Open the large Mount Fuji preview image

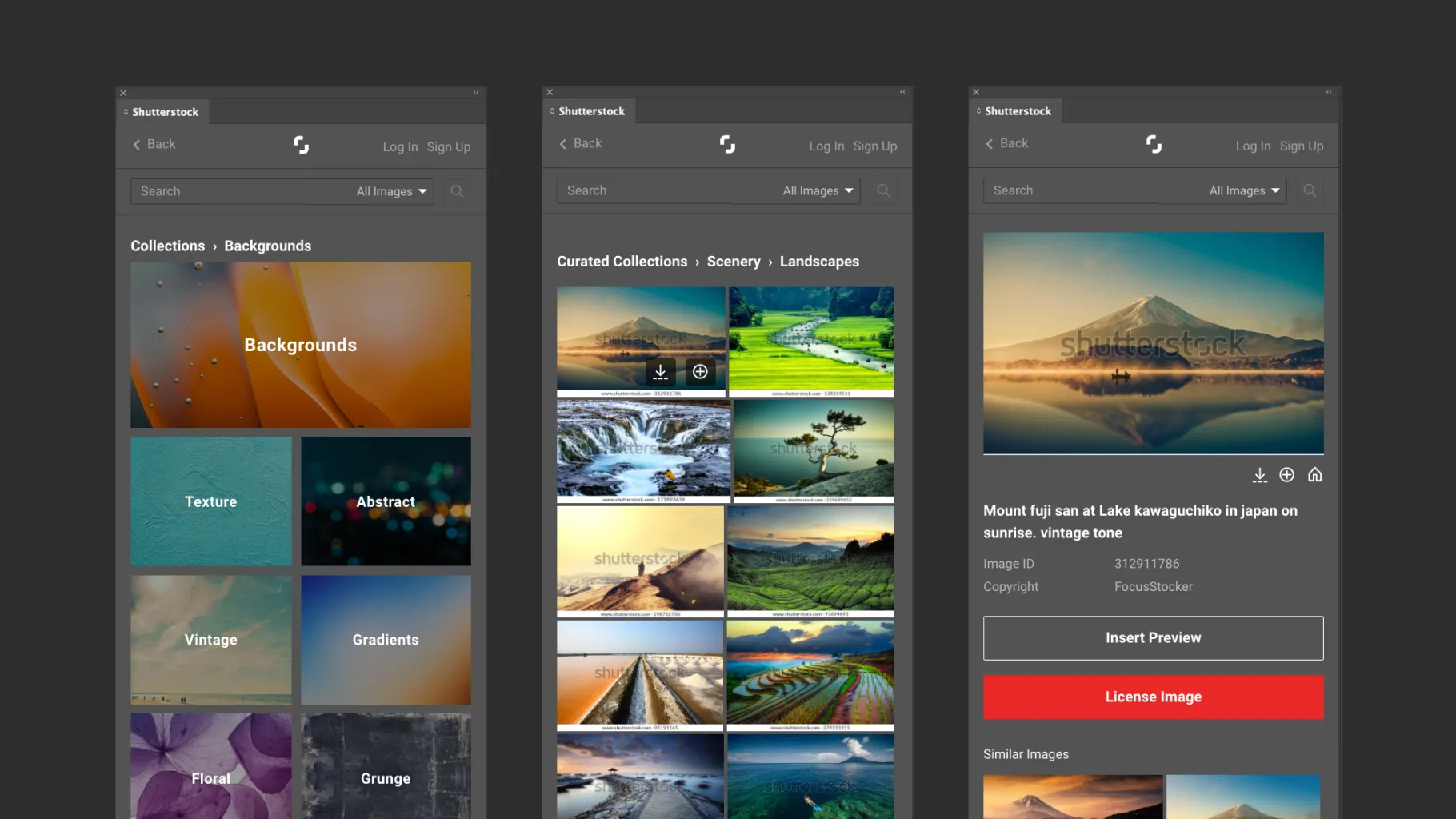click(x=1154, y=343)
